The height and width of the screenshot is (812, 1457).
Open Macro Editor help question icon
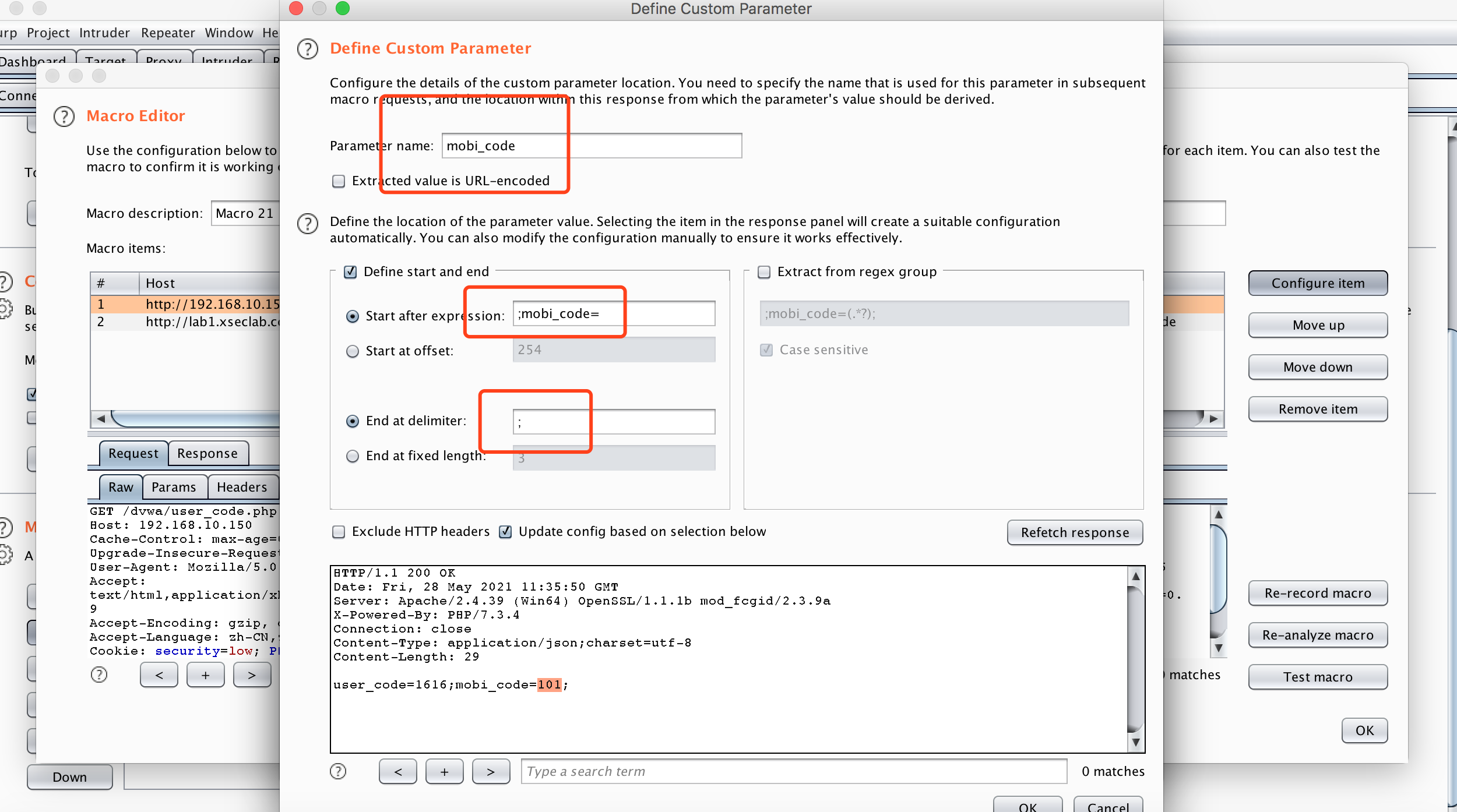[x=64, y=116]
